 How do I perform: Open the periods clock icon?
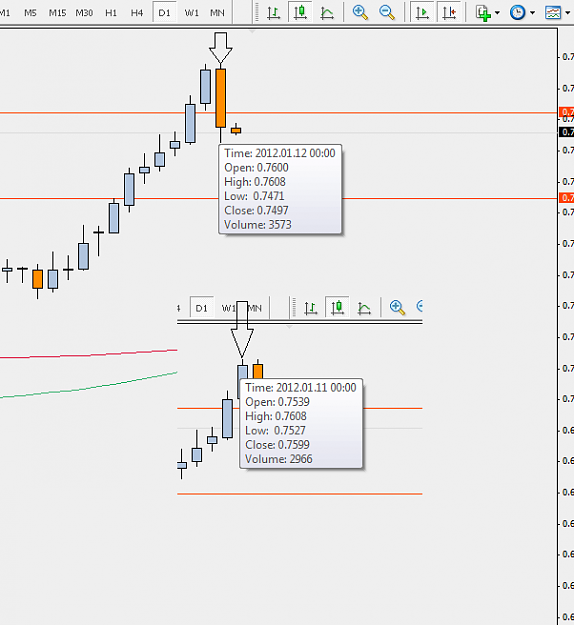pos(517,13)
